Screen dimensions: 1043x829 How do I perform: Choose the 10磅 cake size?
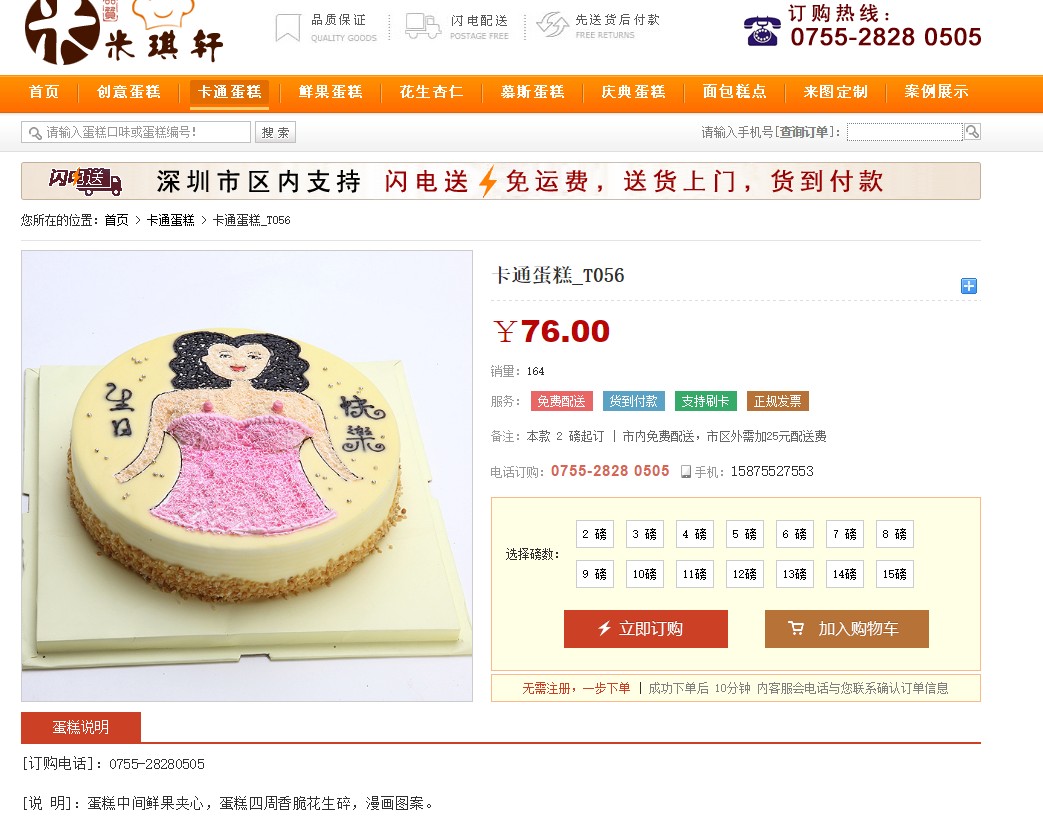645,574
